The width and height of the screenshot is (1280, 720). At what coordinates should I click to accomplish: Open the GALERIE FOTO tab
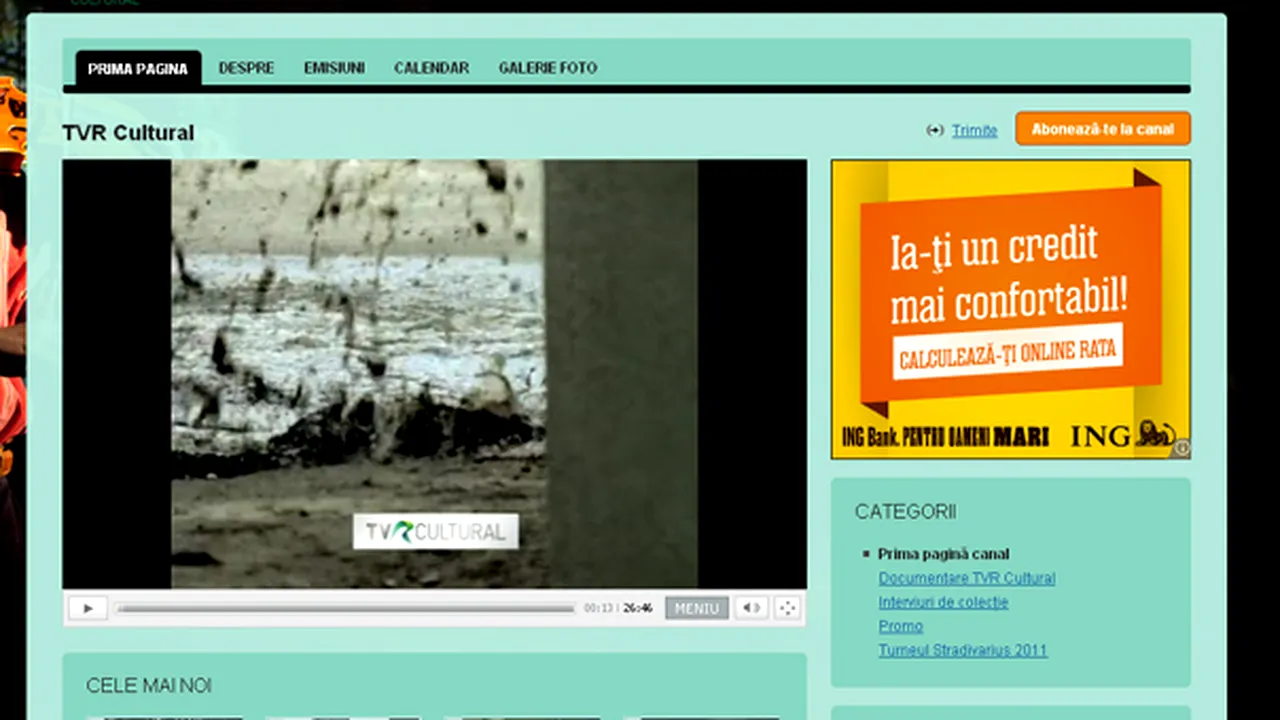pos(548,68)
